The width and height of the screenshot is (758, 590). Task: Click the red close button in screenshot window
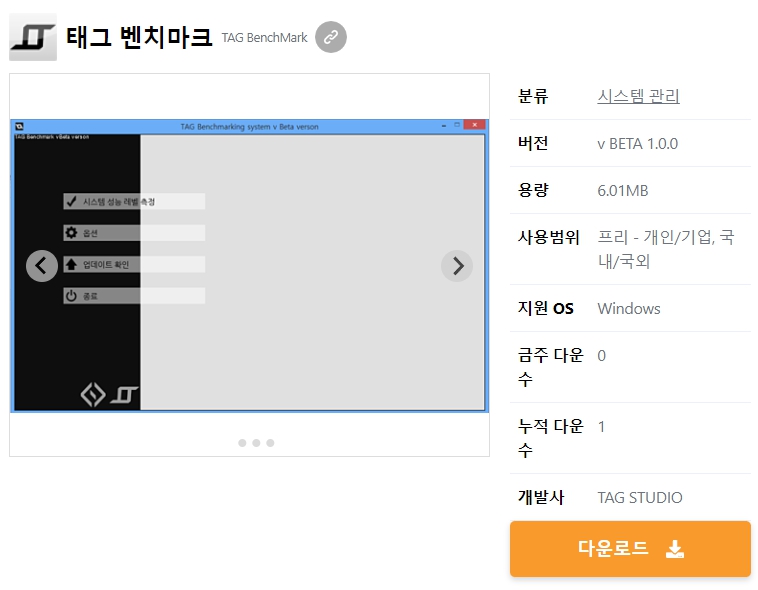pos(474,125)
